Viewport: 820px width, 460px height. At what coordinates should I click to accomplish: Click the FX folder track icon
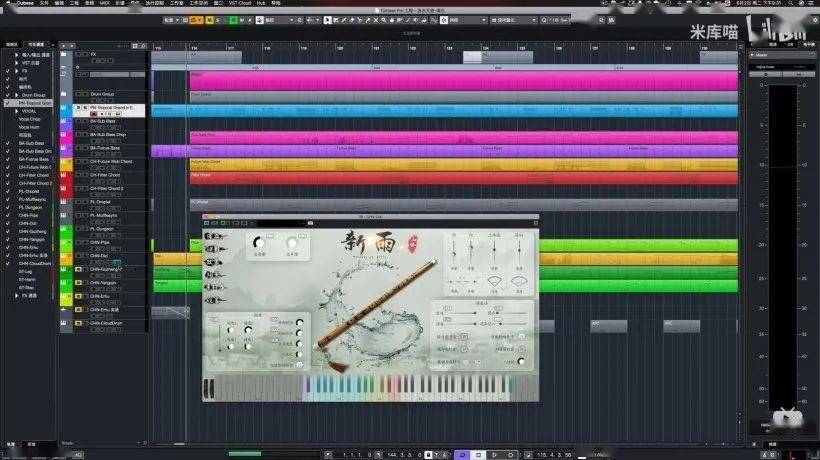click(63, 54)
